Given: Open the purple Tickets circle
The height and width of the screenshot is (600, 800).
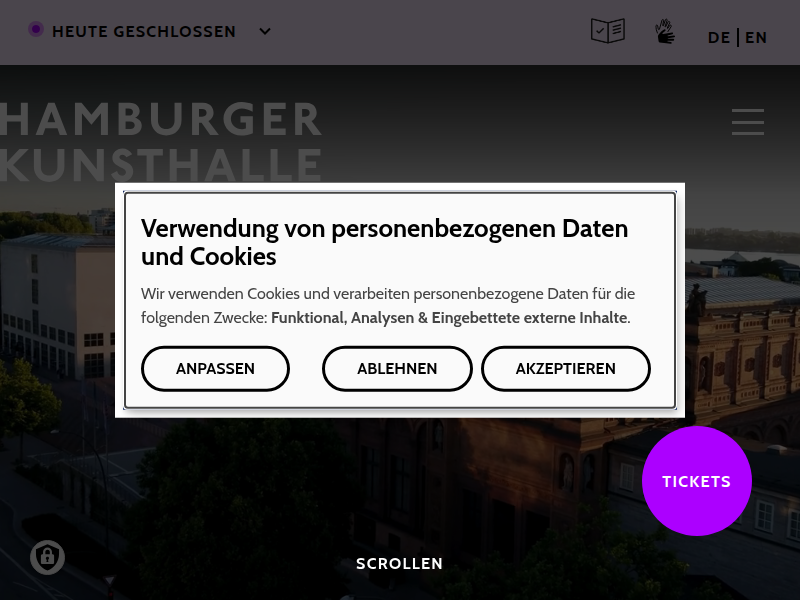Looking at the screenshot, I should pos(696,481).
